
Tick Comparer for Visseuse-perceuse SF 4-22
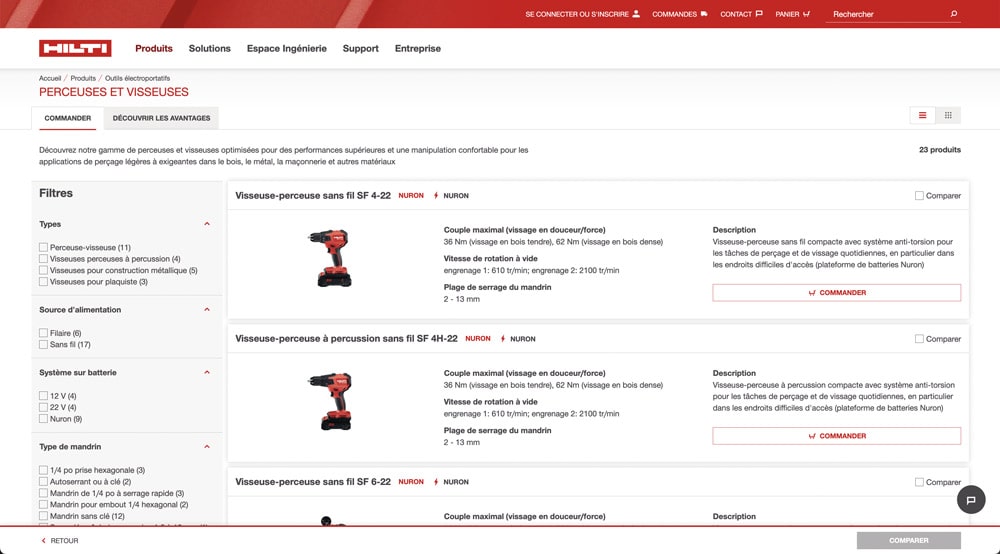pyautogui.click(x=919, y=196)
